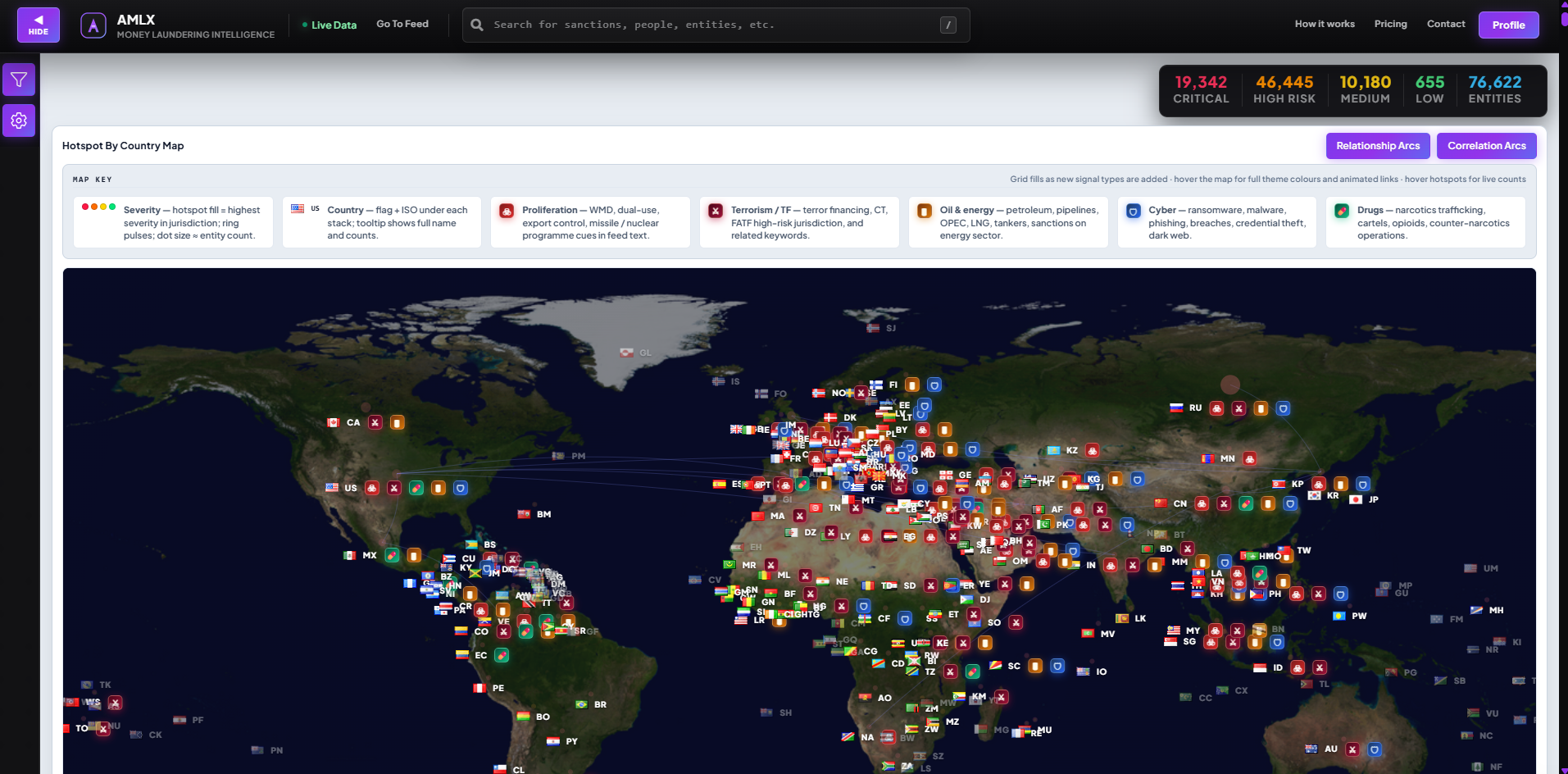
Task: Select Russia cyber hotspot icon
Action: (1284, 407)
